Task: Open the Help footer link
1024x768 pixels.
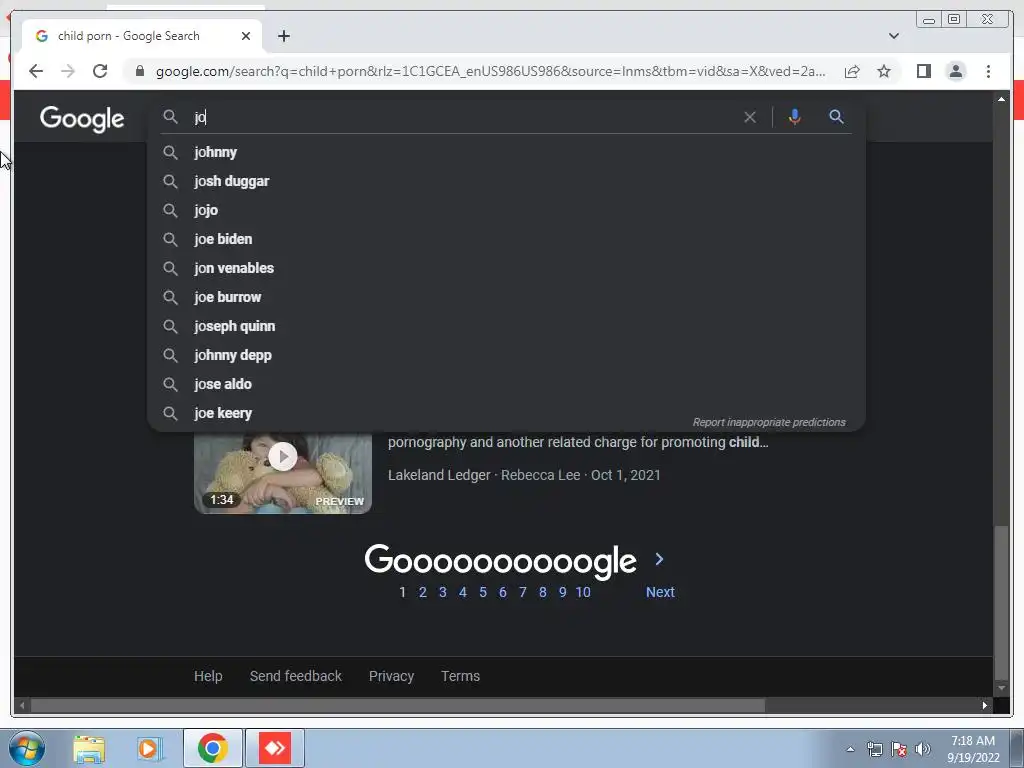Action: coord(208,676)
